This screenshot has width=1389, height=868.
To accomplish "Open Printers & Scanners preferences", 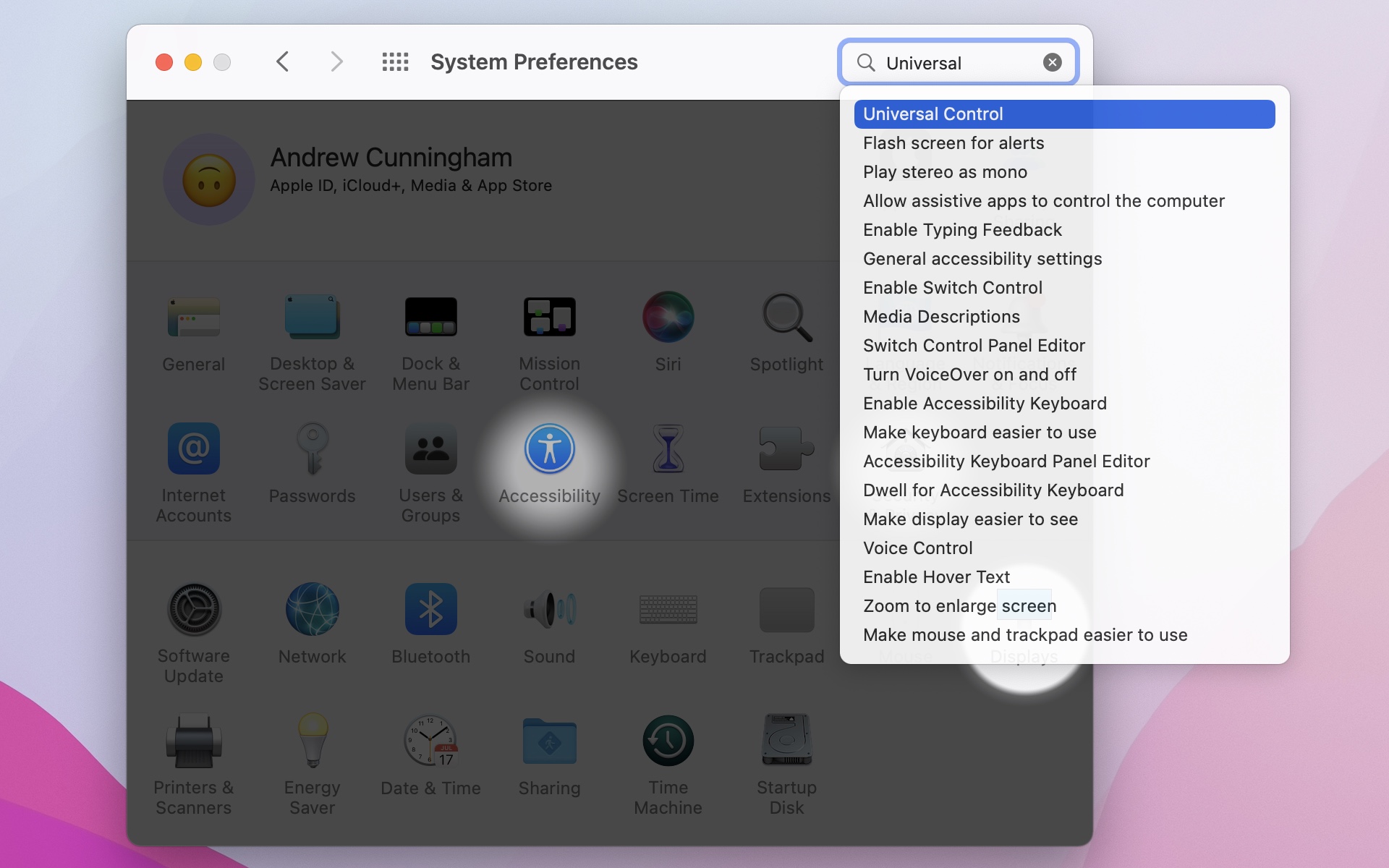I will tap(193, 741).
